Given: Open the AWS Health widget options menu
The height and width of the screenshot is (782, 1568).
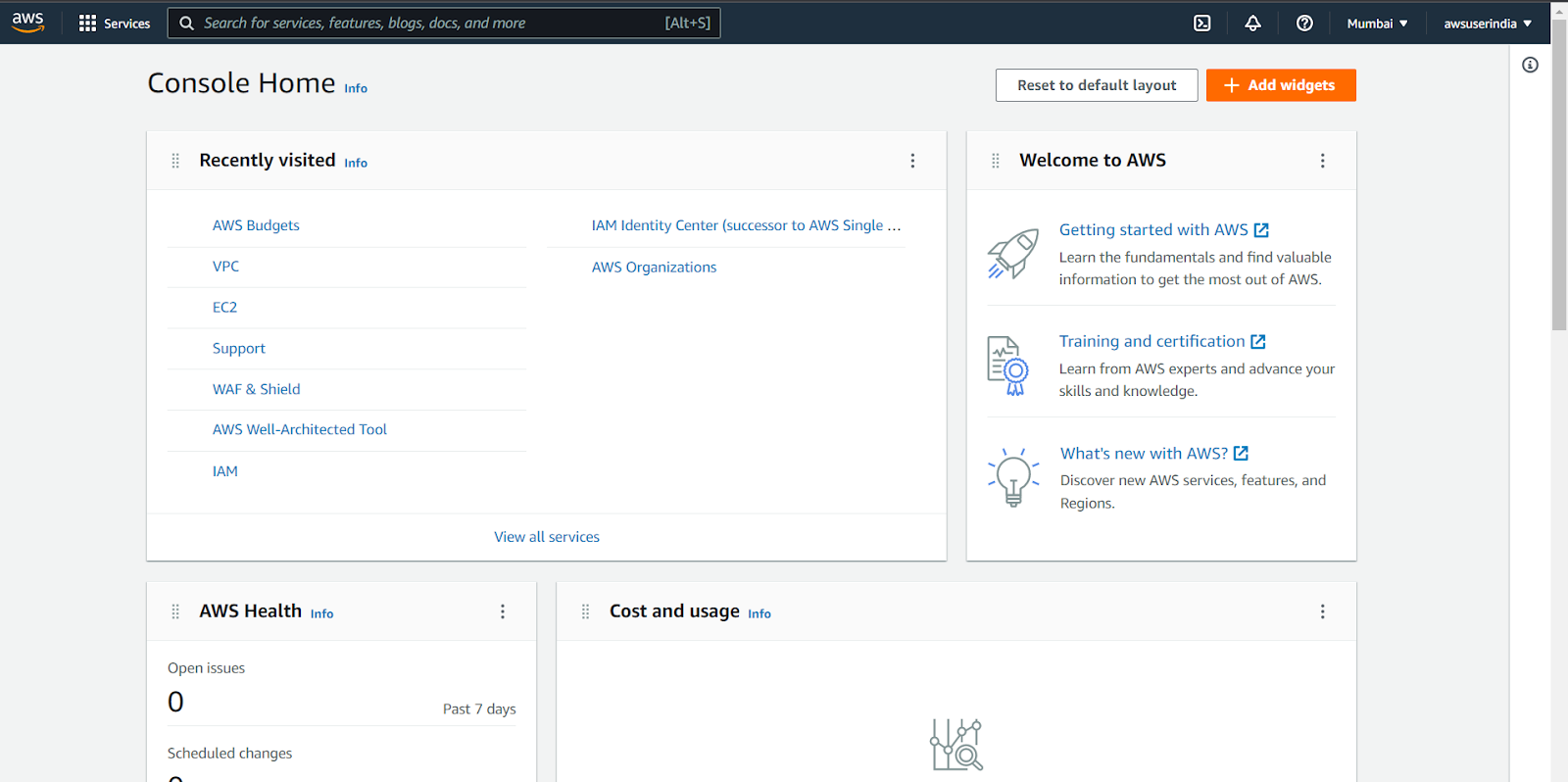Looking at the screenshot, I should tap(503, 611).
